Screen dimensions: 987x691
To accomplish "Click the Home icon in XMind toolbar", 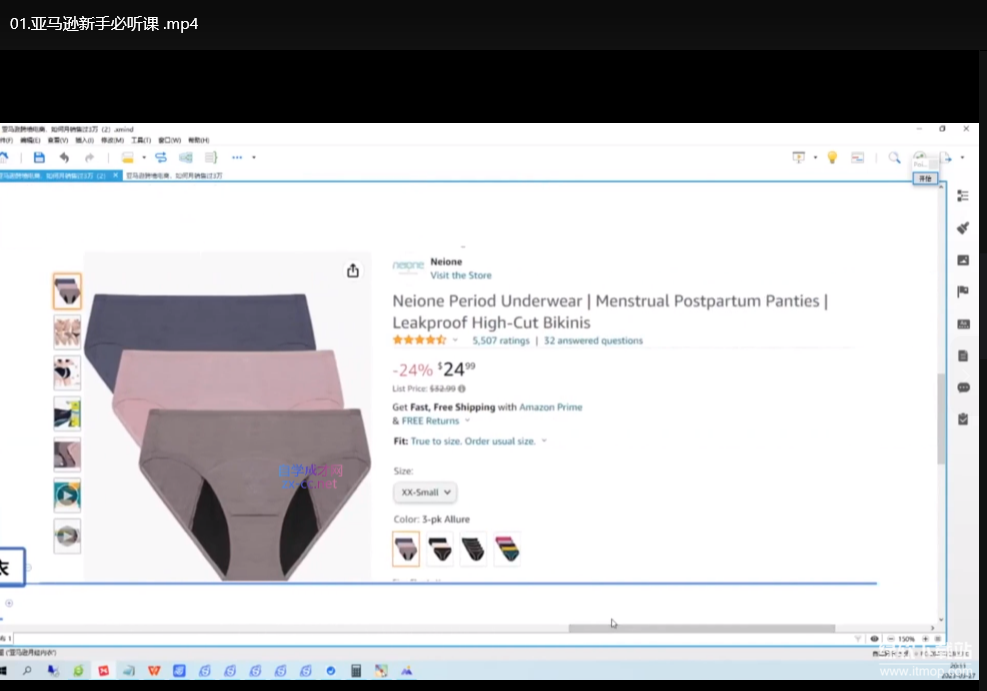I will [x=4, y=157].
